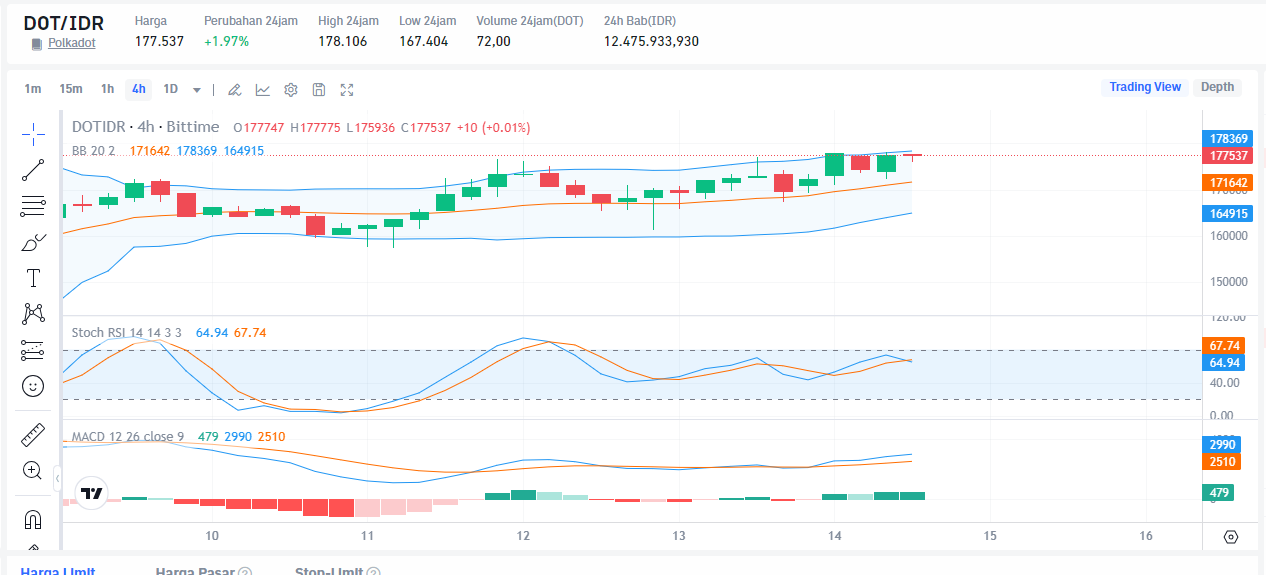Open the drawing style pencil icon
Screen dimensions: 1266x575
tap(234, 89)
